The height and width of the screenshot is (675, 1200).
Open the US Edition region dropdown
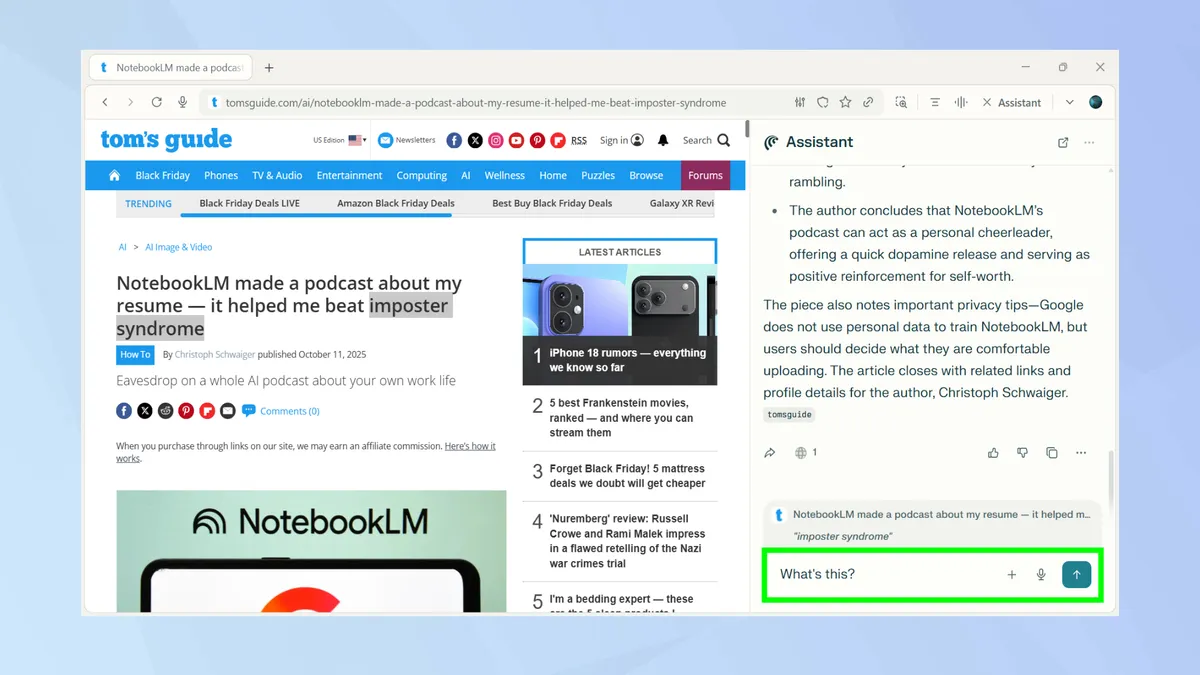339,141
